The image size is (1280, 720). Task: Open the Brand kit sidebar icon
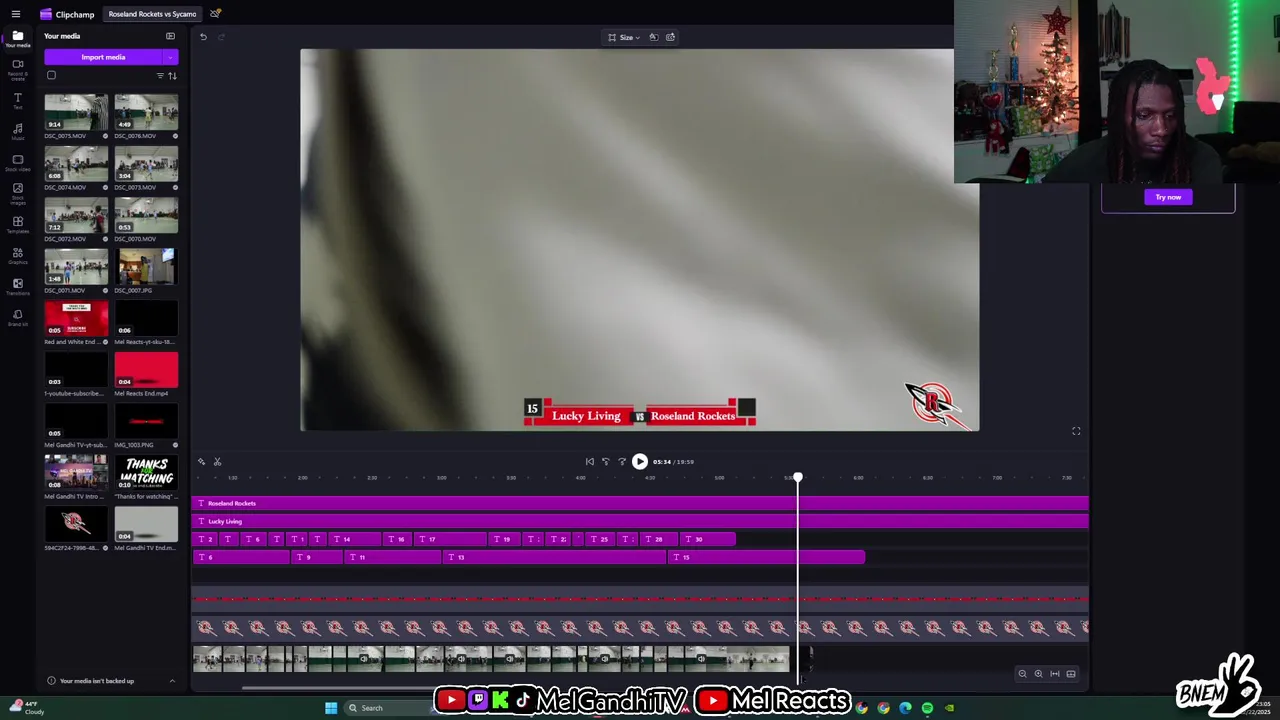tap(17, 317)
